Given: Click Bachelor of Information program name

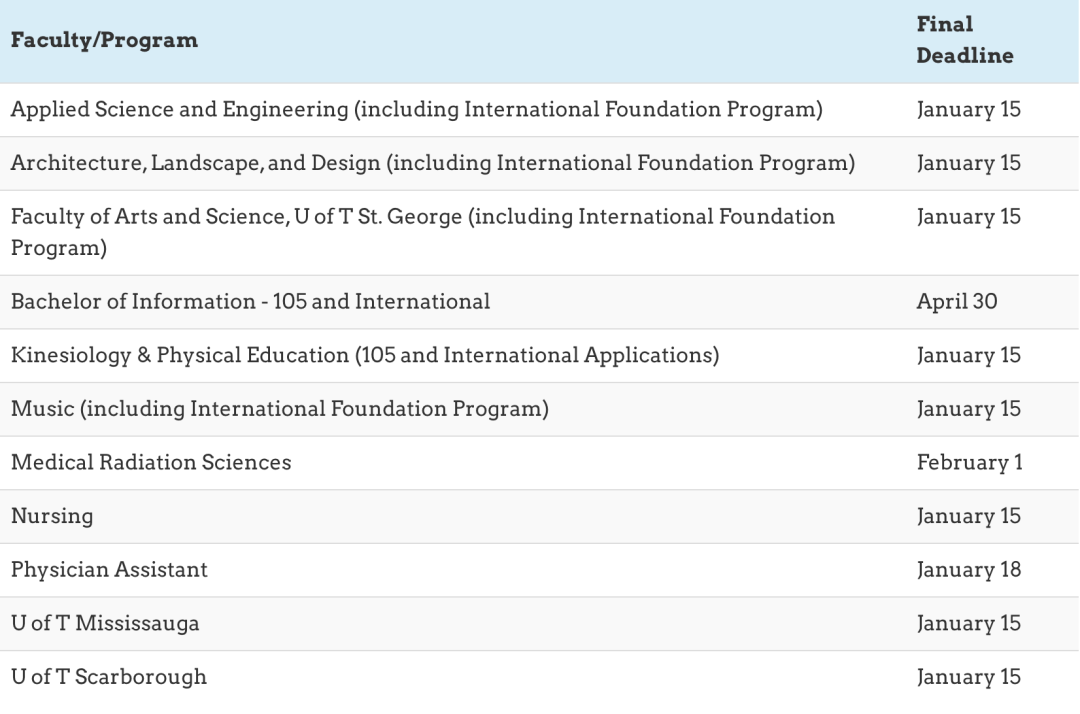Looking at the screenshot, I should 250,302.
